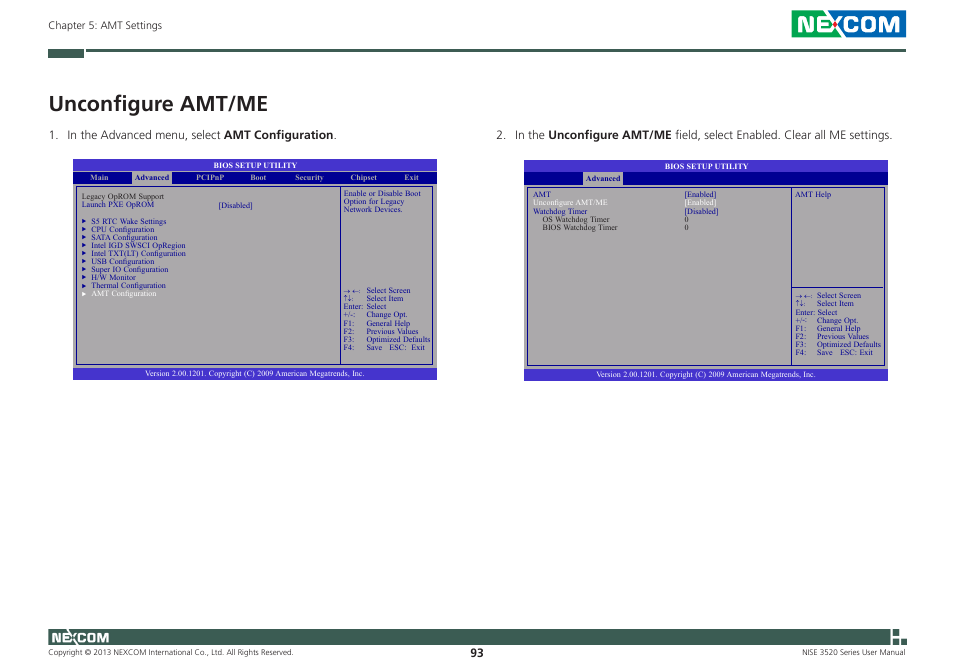
Task: Click 'F1: General Help' in step 1 screenshot
Action: tap(377, 324)
